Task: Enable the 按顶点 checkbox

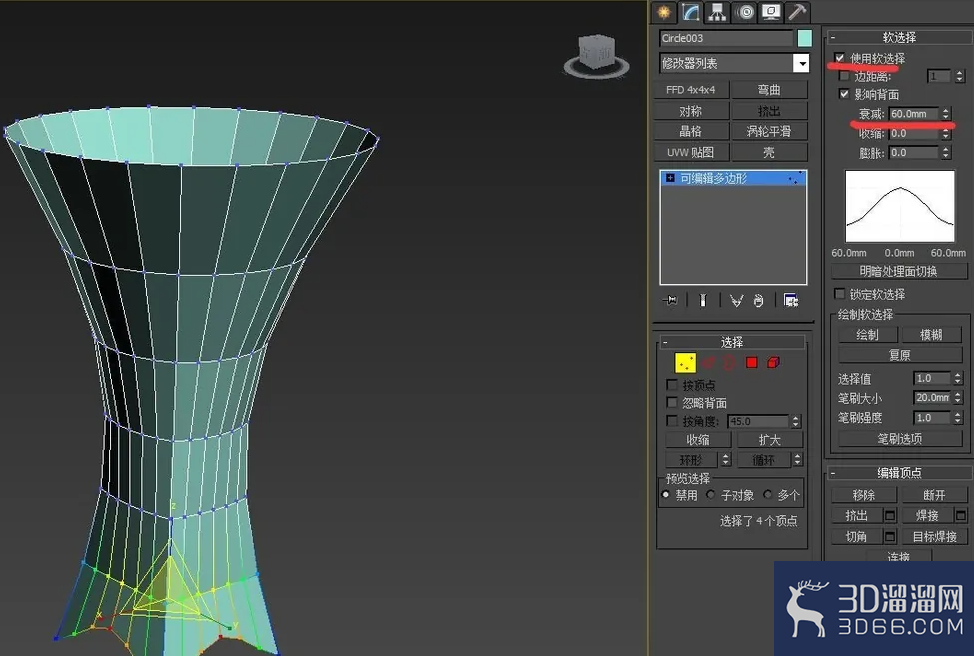Action: pyautogui.click(x=671, y=385)
